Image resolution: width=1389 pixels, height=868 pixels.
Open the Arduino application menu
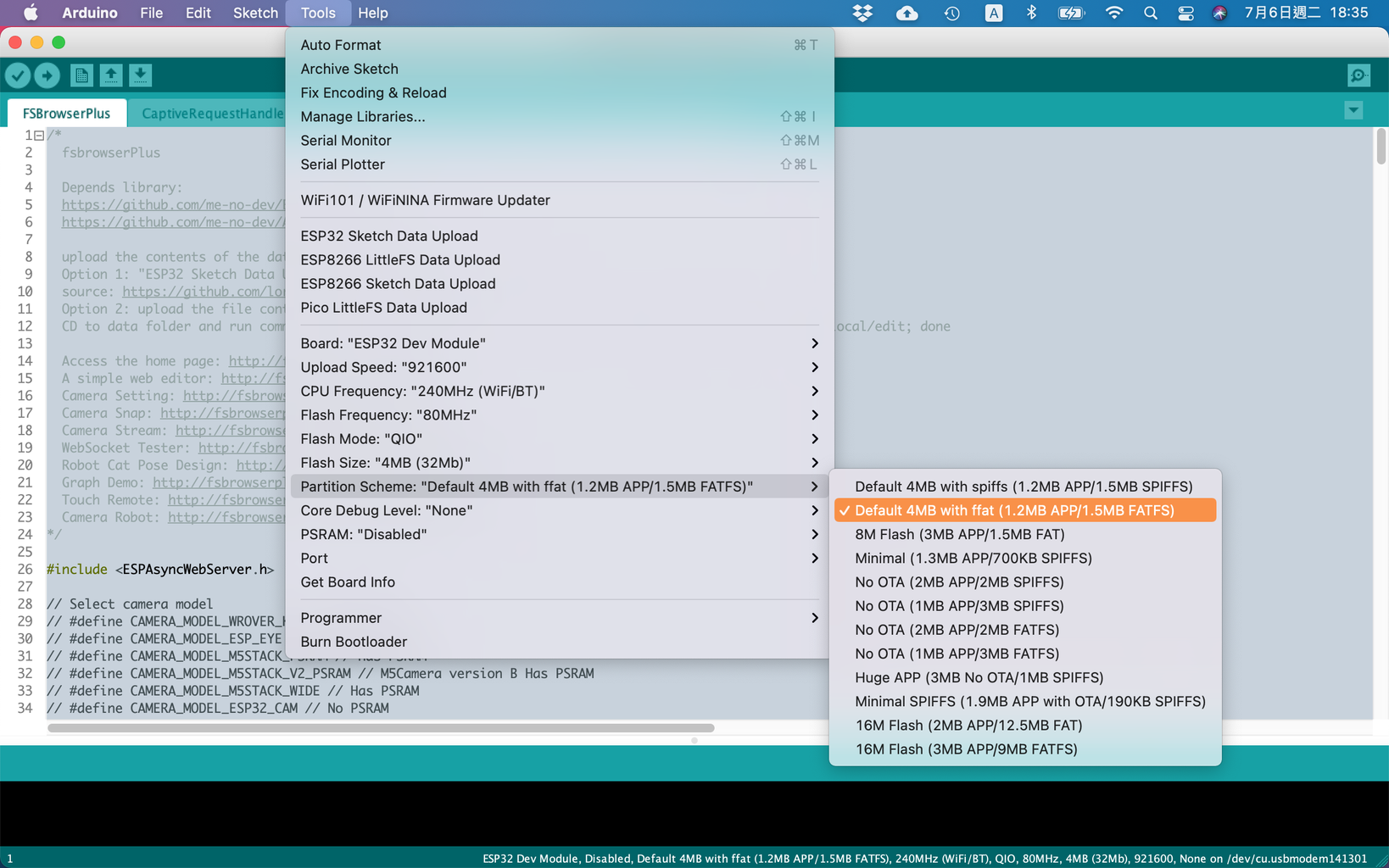point(89,13)
